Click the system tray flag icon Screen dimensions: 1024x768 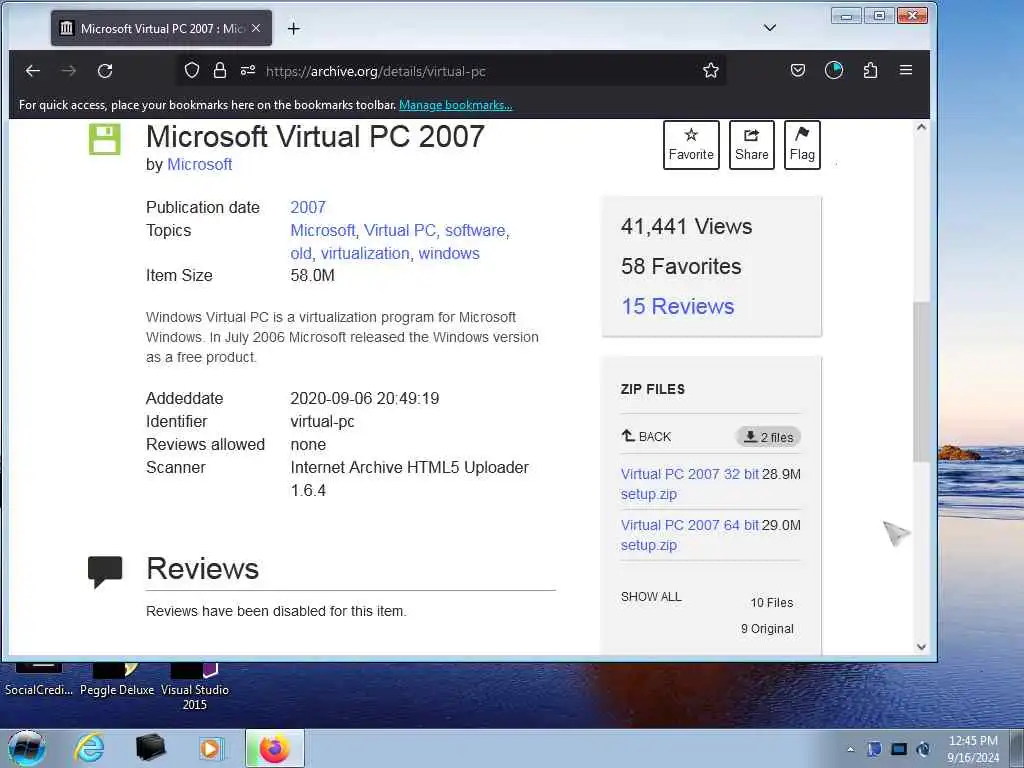tap(874, 749)
